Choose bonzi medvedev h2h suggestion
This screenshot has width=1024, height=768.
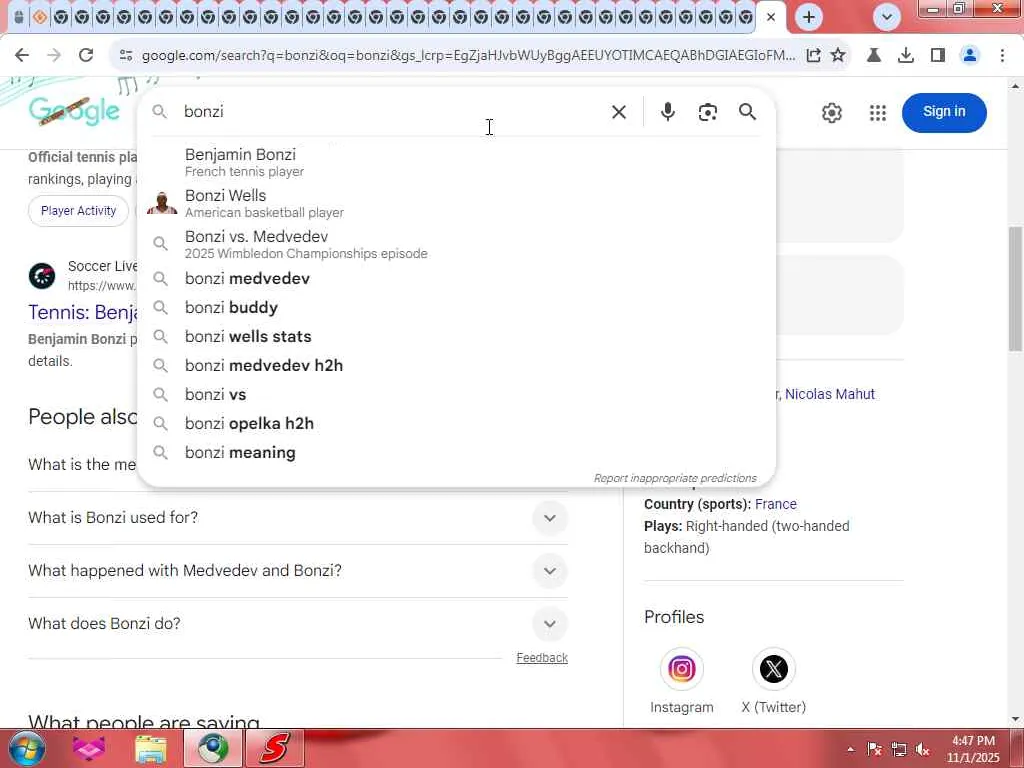pyautogui.click(x=456, y=366)
